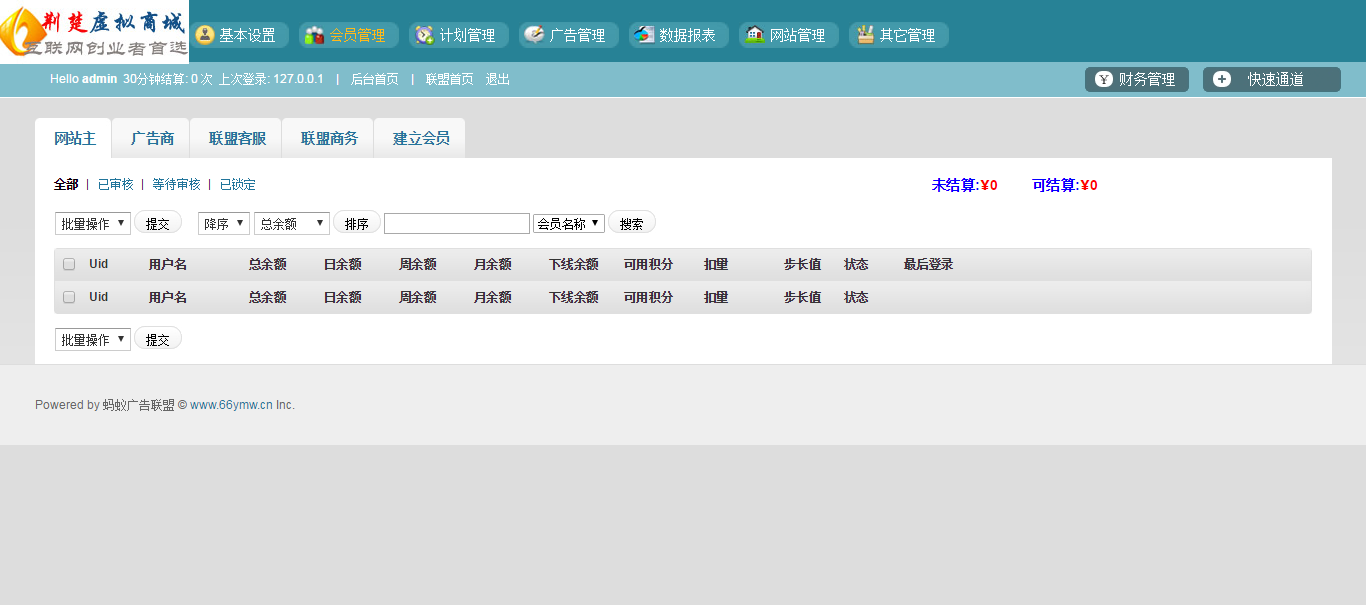Click the 网站管理 house icon
The width and height of the screenshot is (1366, 605).
point(755,35)
